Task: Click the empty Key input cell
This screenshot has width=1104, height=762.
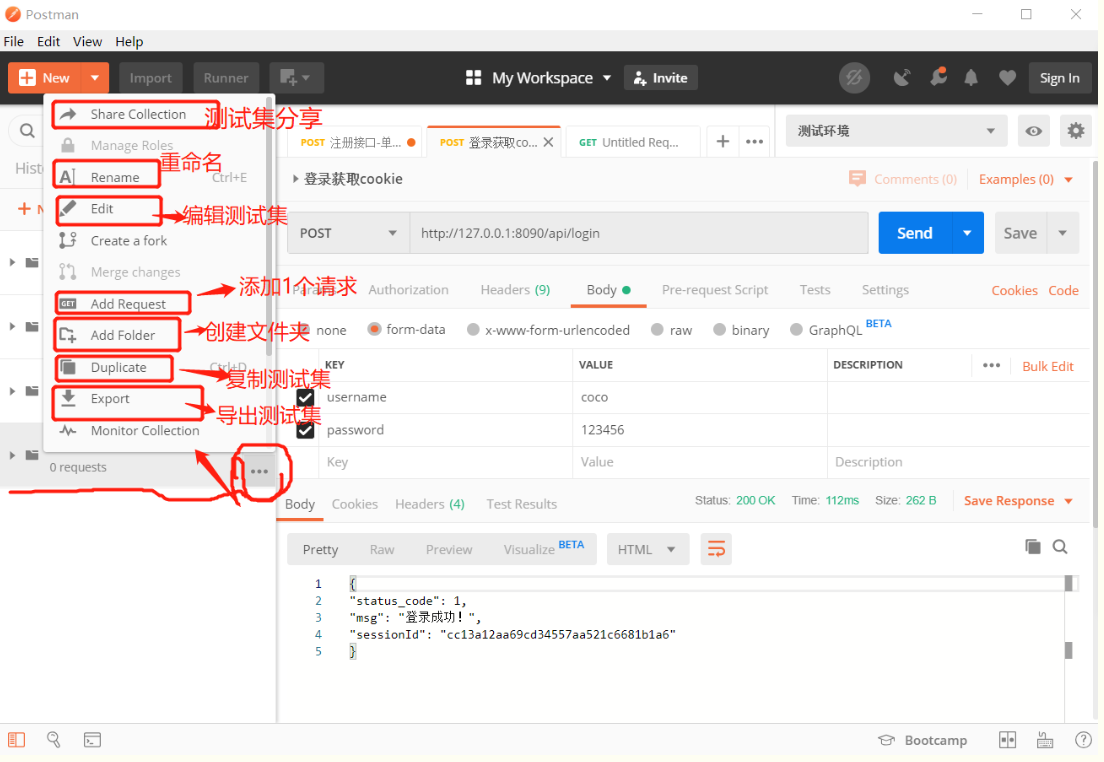Action: click(446, 462)
